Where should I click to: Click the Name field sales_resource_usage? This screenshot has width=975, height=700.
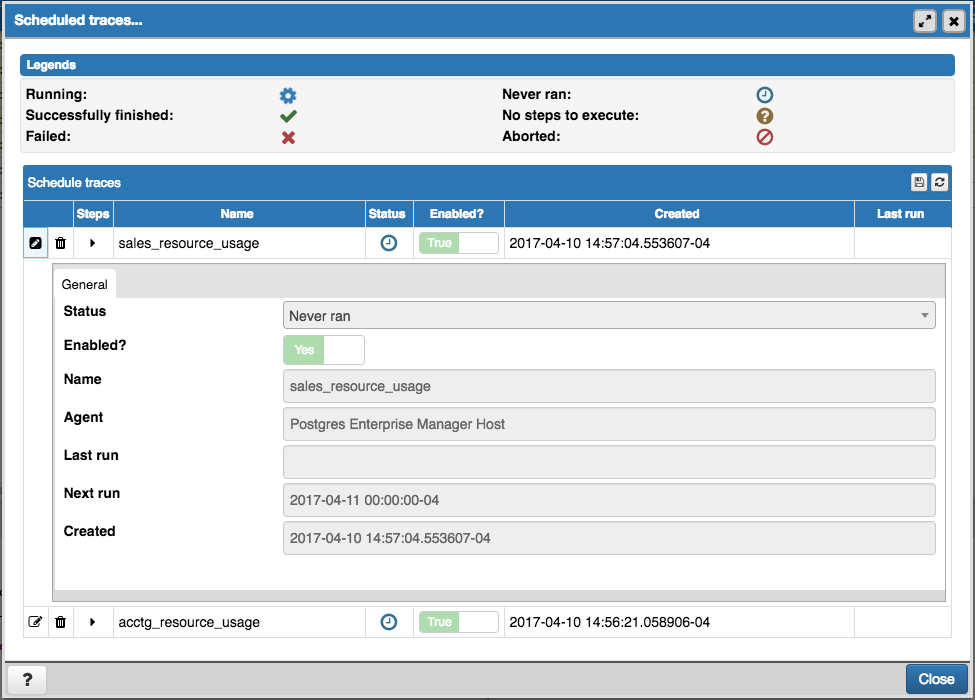pos(609,386)
